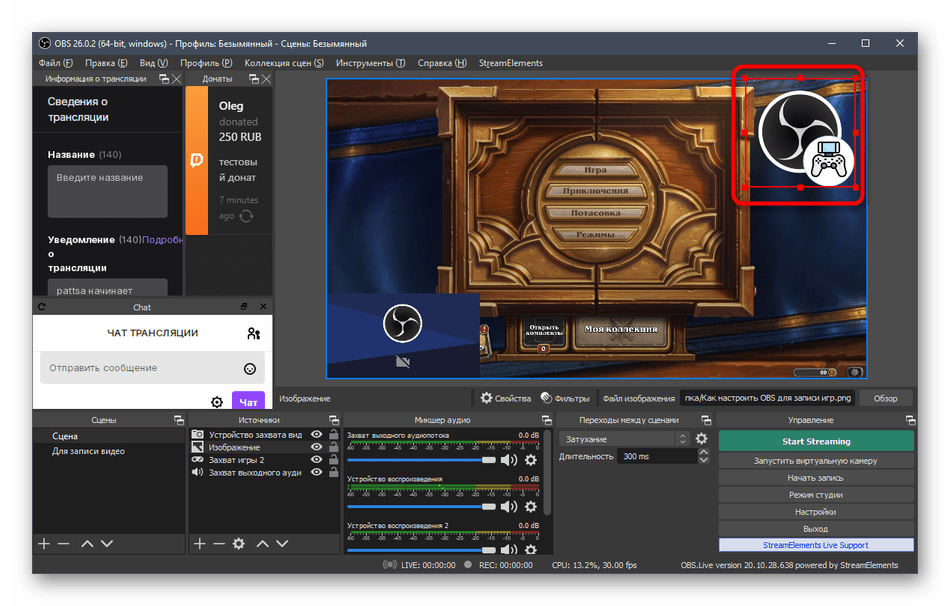
Task: Add a new source with plus icon
Action: click(x=199, y=543)
